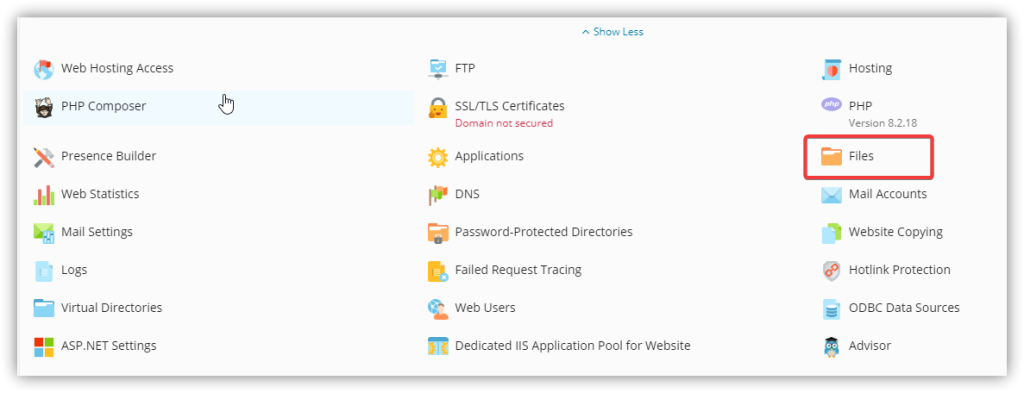Select the SSL/TLS Certificates link
Screen dimensions: 1024x393
point(510,106)
